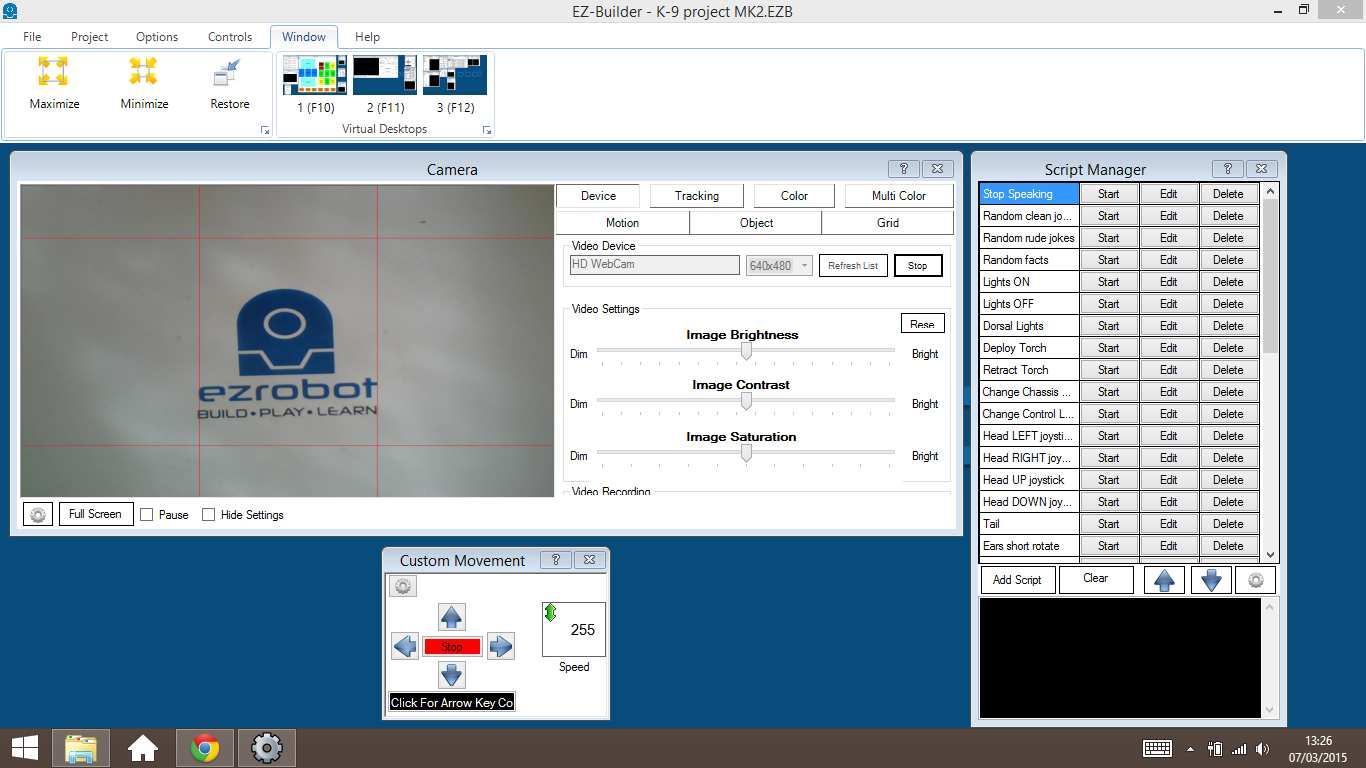
Task: Check Hide Settings for the camera panel
Action: [x=208, y=514]
